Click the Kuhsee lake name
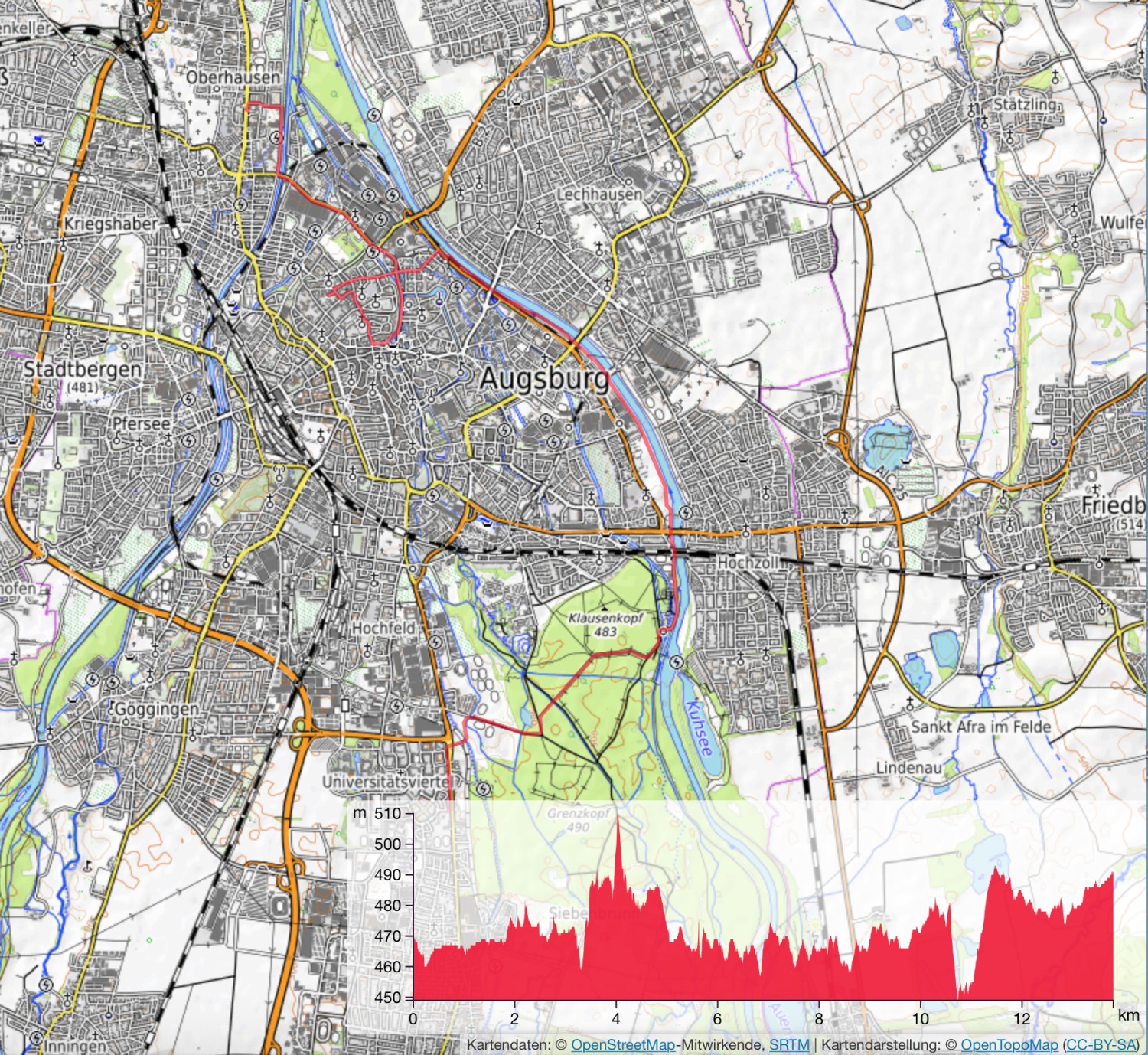The height and width of the screenshot is (1055, 1148). [x=698, y=726]
